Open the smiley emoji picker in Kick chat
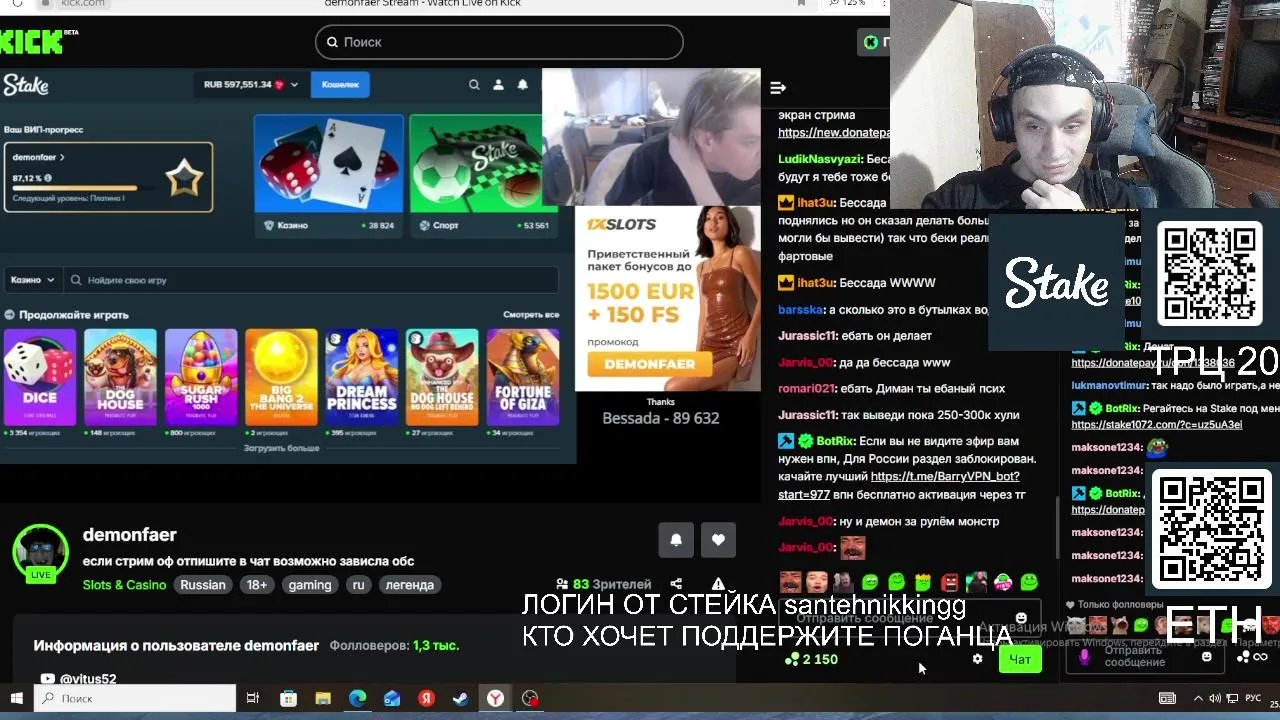 [x=1021, y=619]
